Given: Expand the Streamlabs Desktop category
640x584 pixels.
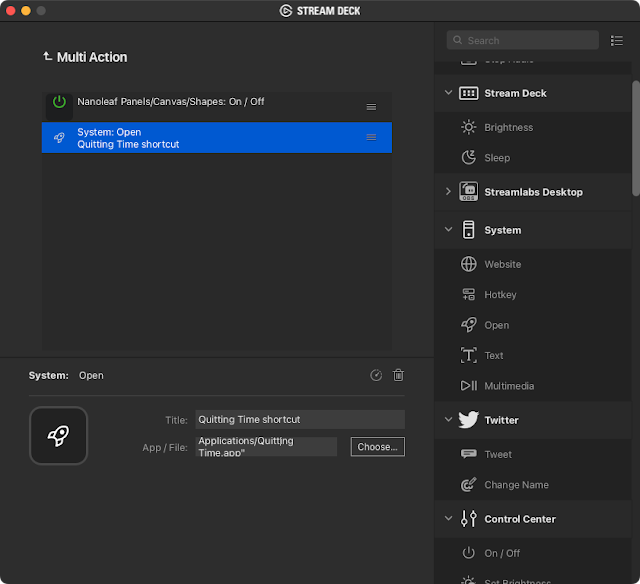Looking at the screenshot, I should tap(448, 191).
